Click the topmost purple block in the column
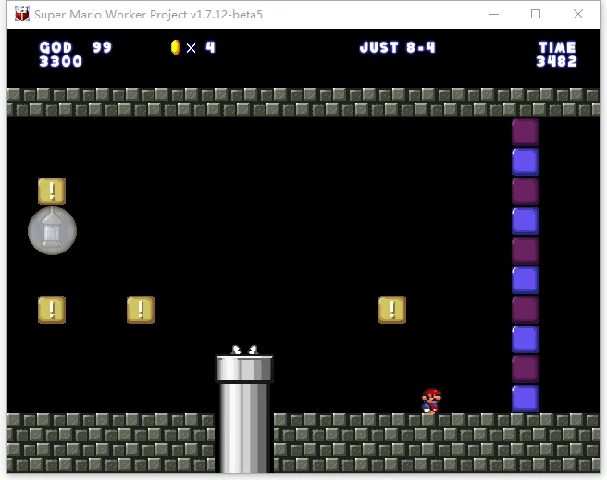607x480 pixels. 525,132
